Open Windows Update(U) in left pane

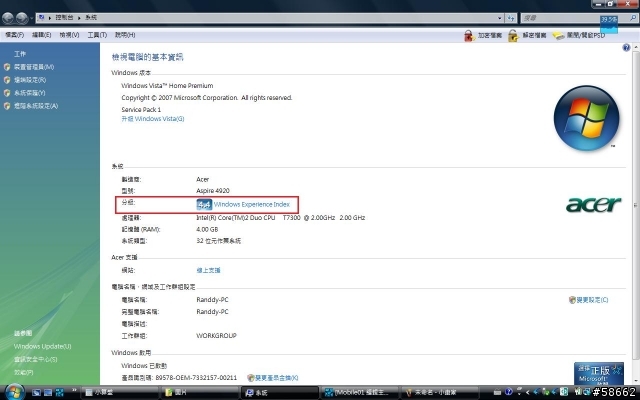click(42, 347)
